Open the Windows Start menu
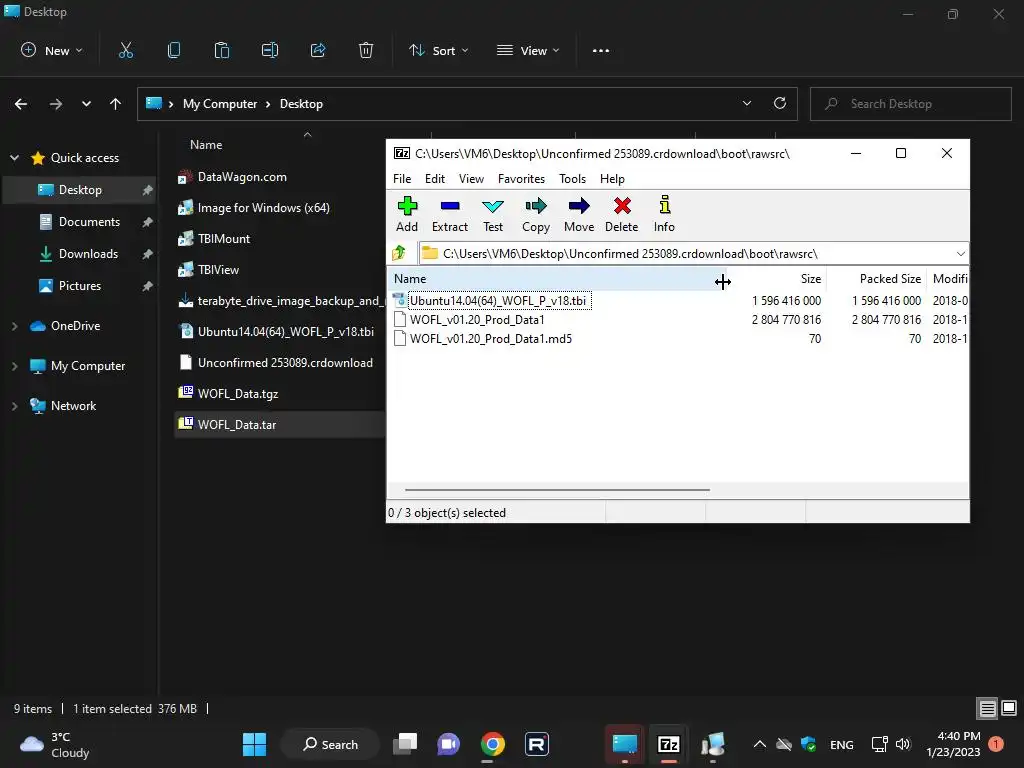Image resolution: width=1024 pixels, height=768 pixels. coord(254,744)
